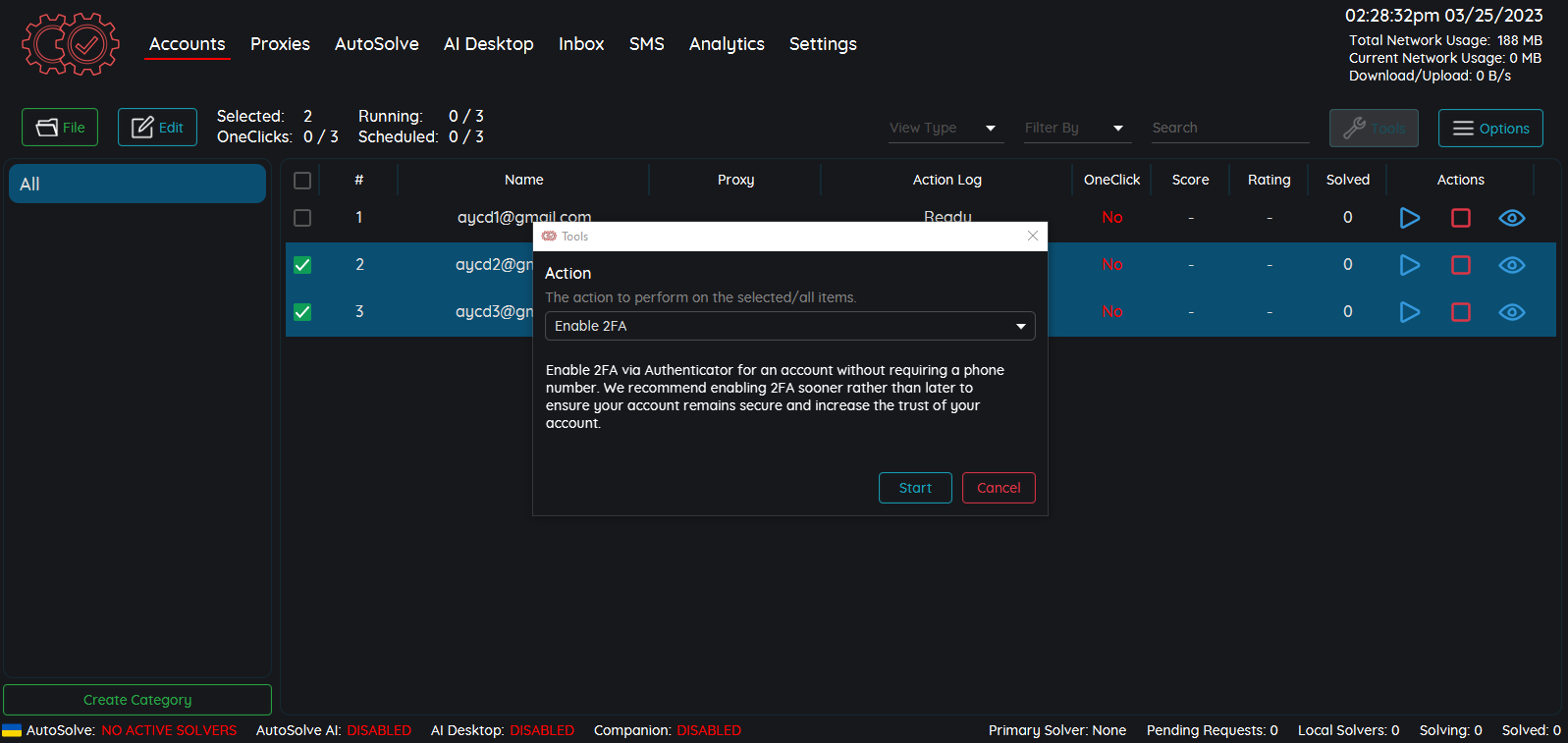Open the File menu button
This screenshot has height=743, width=1568.
[60, 128]
